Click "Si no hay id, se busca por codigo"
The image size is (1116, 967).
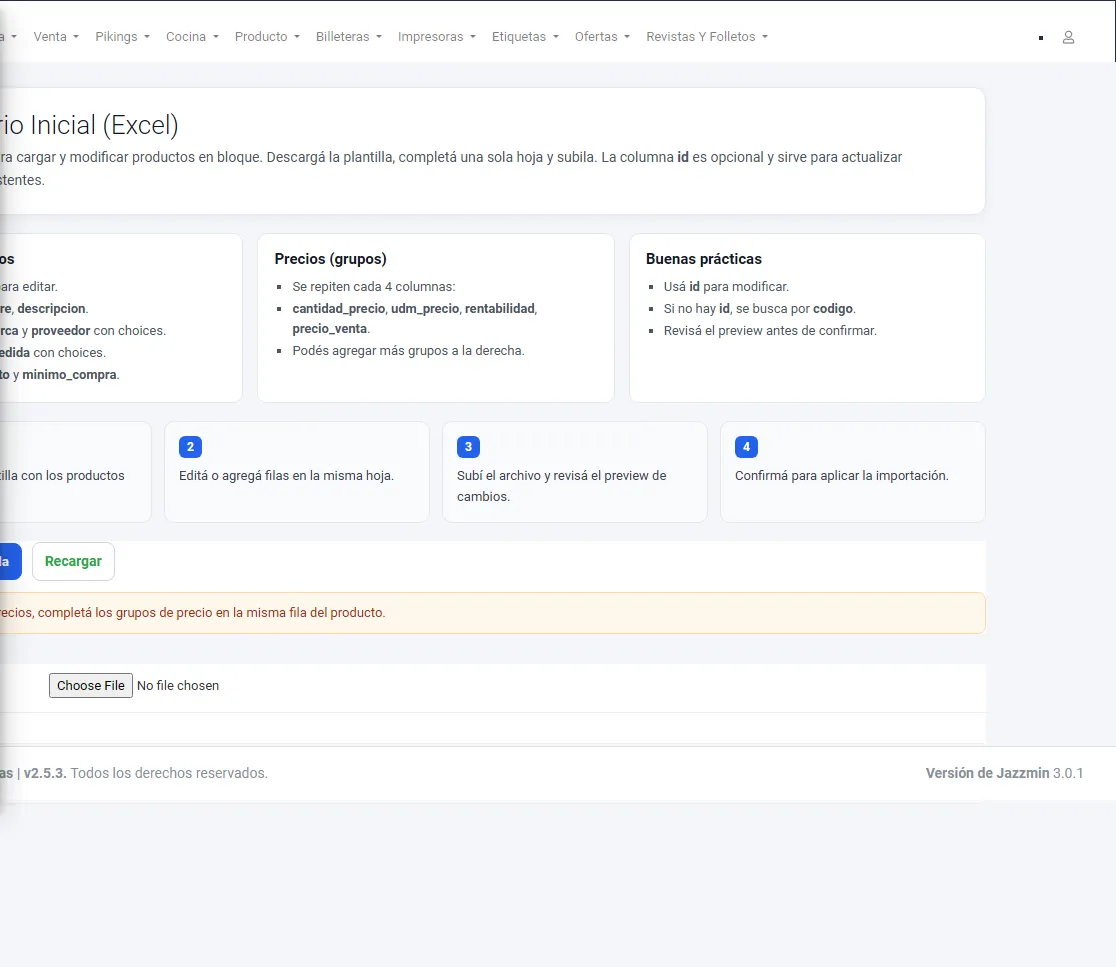tap(759, 309)
